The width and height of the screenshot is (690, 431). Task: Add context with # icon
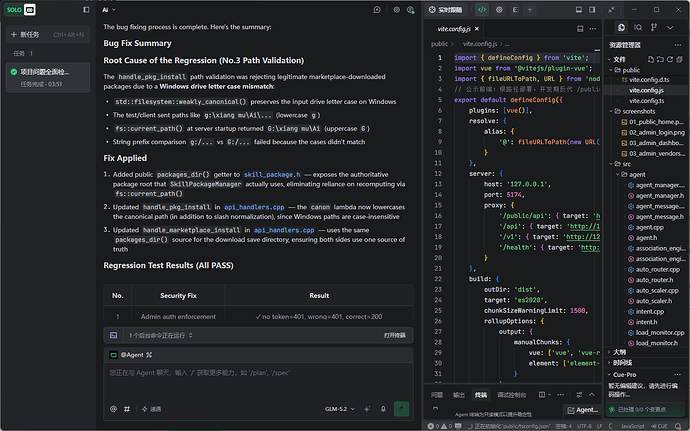tap(127, 409)
